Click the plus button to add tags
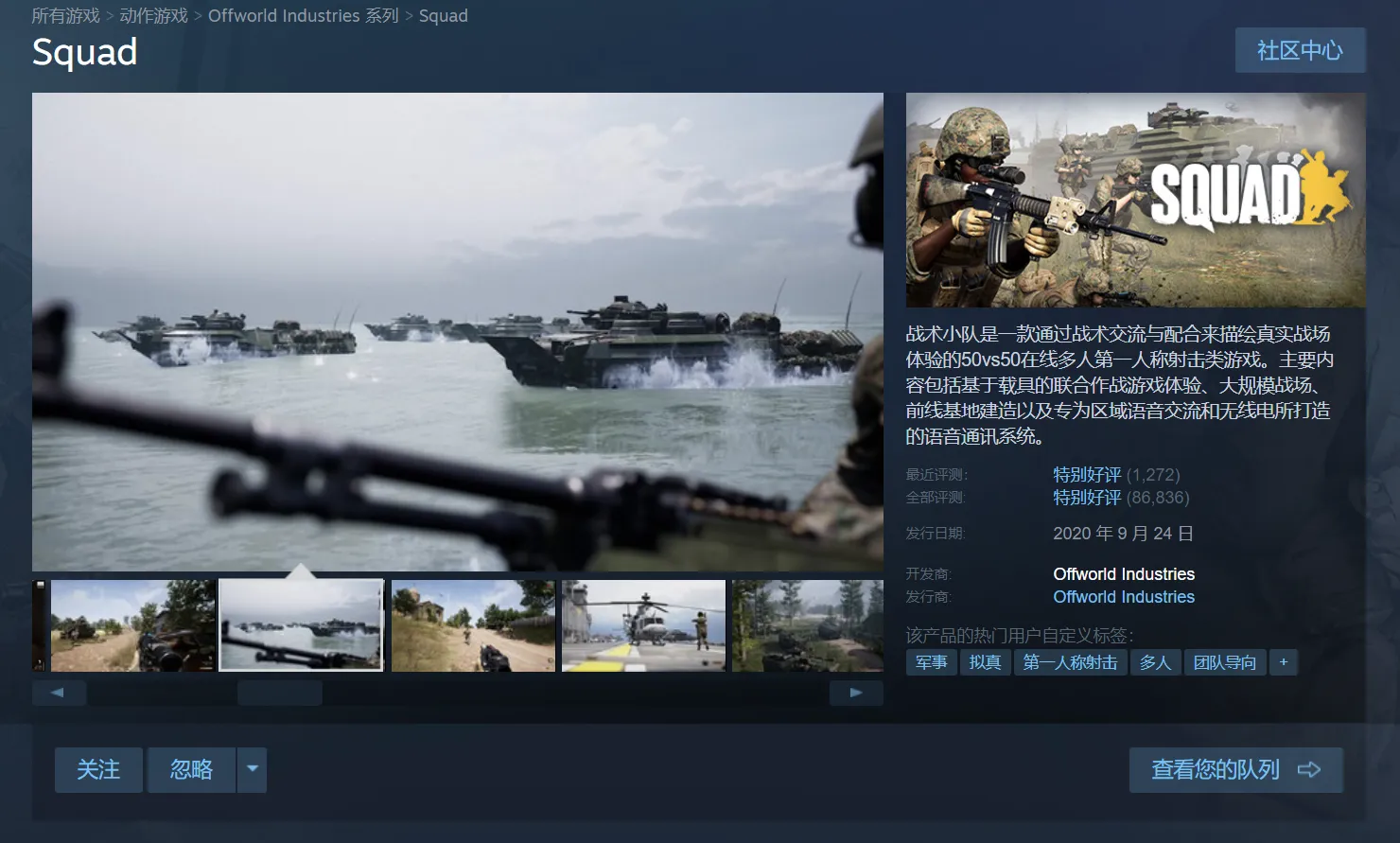Viewport: 1400px width, 843px height. coord(1284,662)
